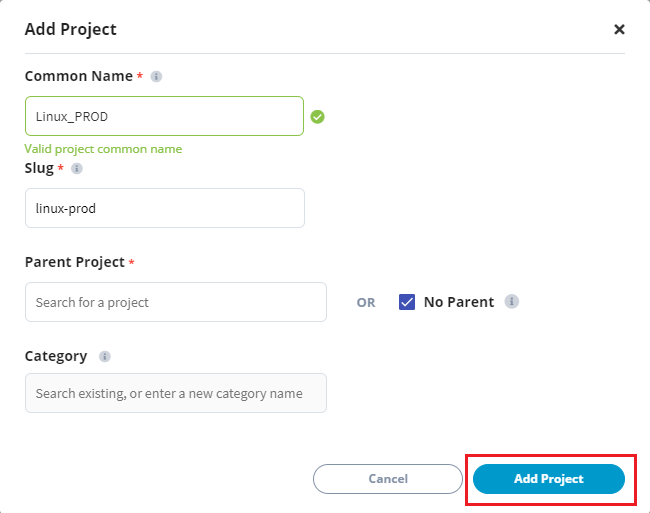Uncheck the No Parent checkbox
This screenshot has width=650, height=513.
[x=407, y=302]
